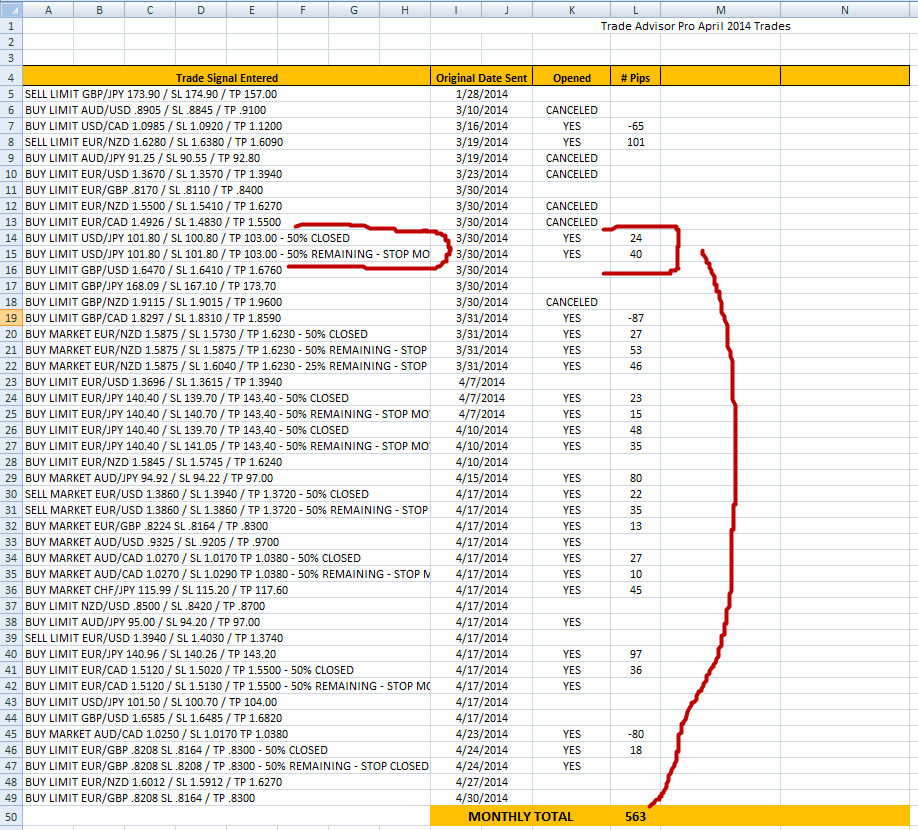Click the BUY LIMIT NZD/USD .8500 trade cell
This screenshot has width=918, height=830.
tap(227, 606)
